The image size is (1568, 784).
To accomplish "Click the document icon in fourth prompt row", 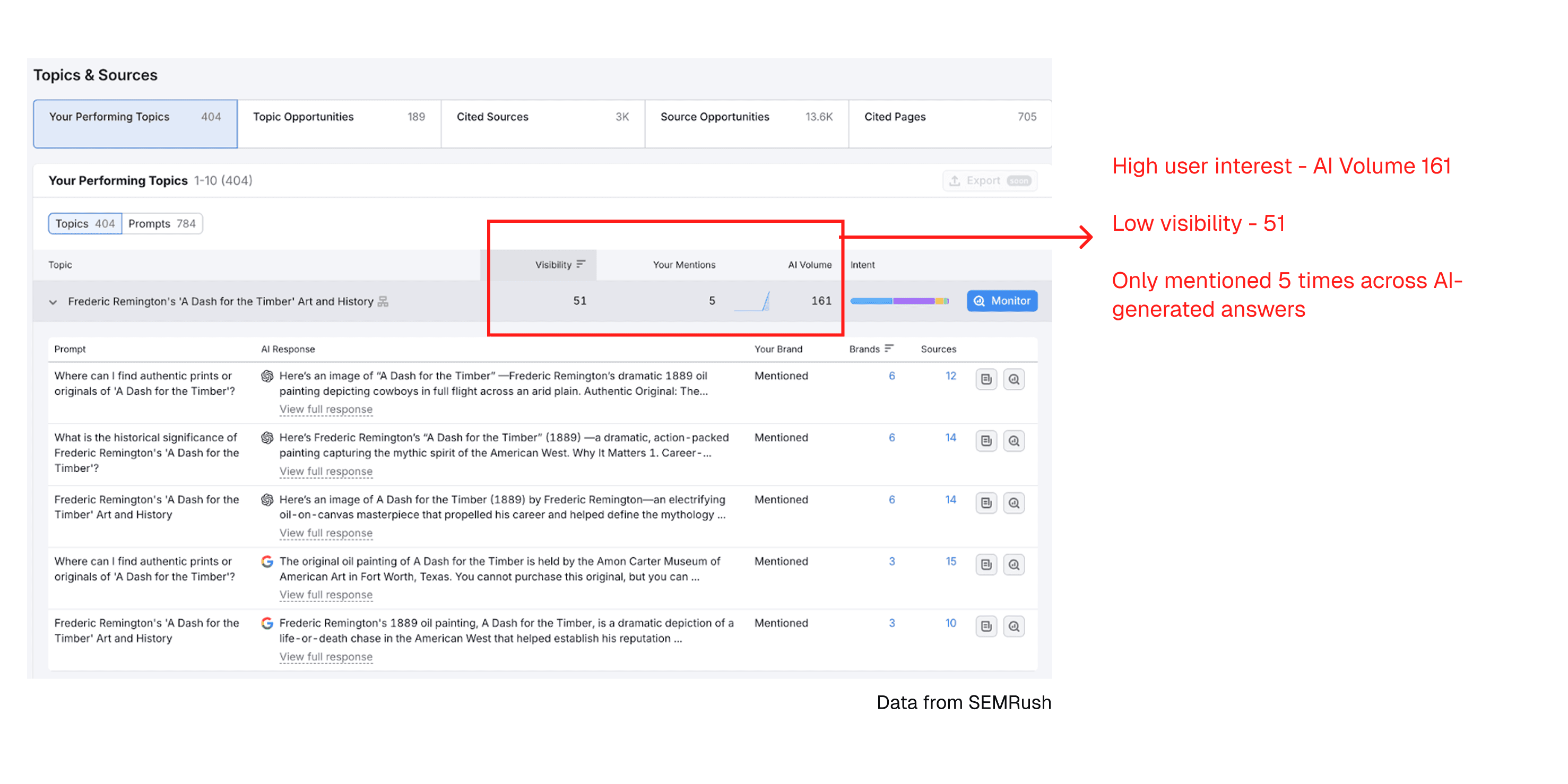I will pos(985,564).
